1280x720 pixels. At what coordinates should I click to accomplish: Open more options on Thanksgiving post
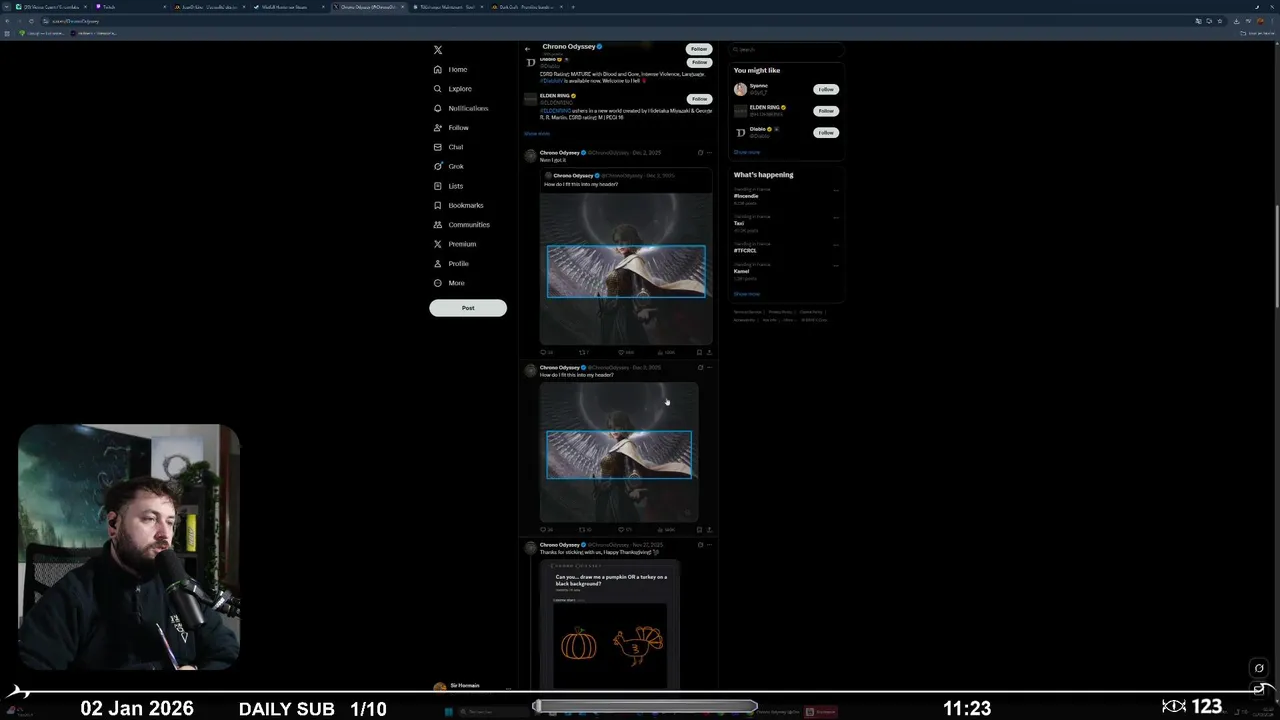(709, 545)
